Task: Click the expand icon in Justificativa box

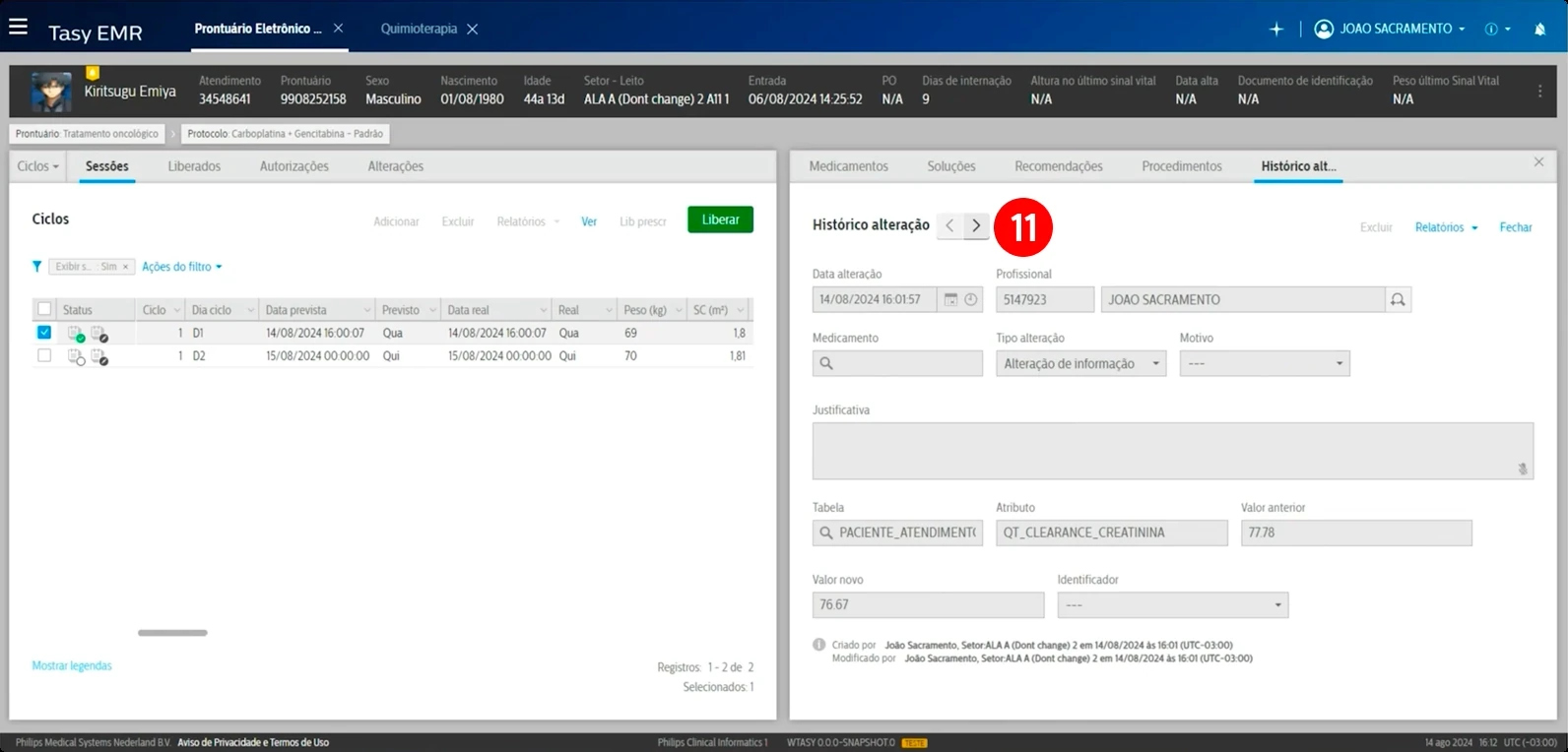Action: click(x=1523, y=470)
